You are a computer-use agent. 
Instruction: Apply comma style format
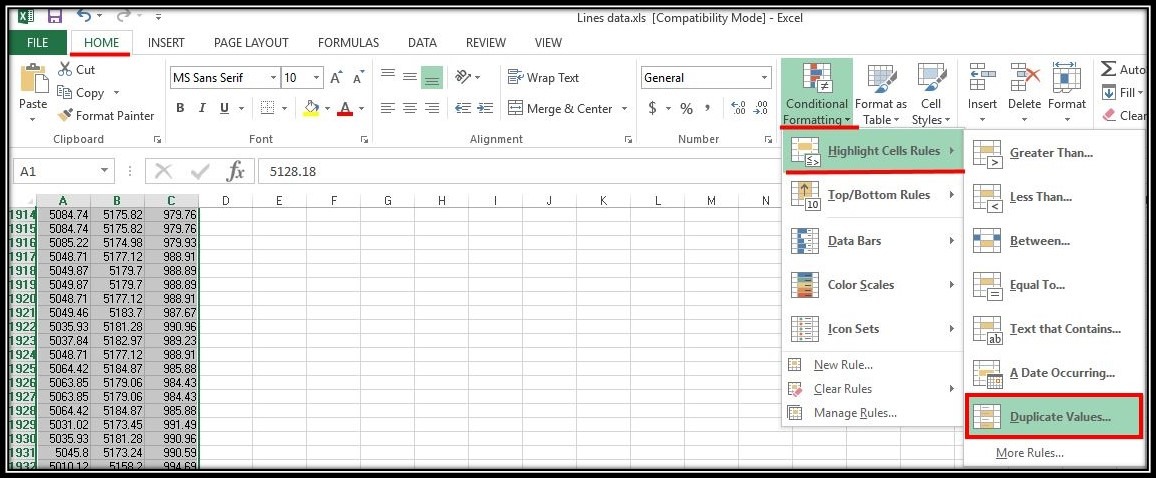[x=708, y=108]
